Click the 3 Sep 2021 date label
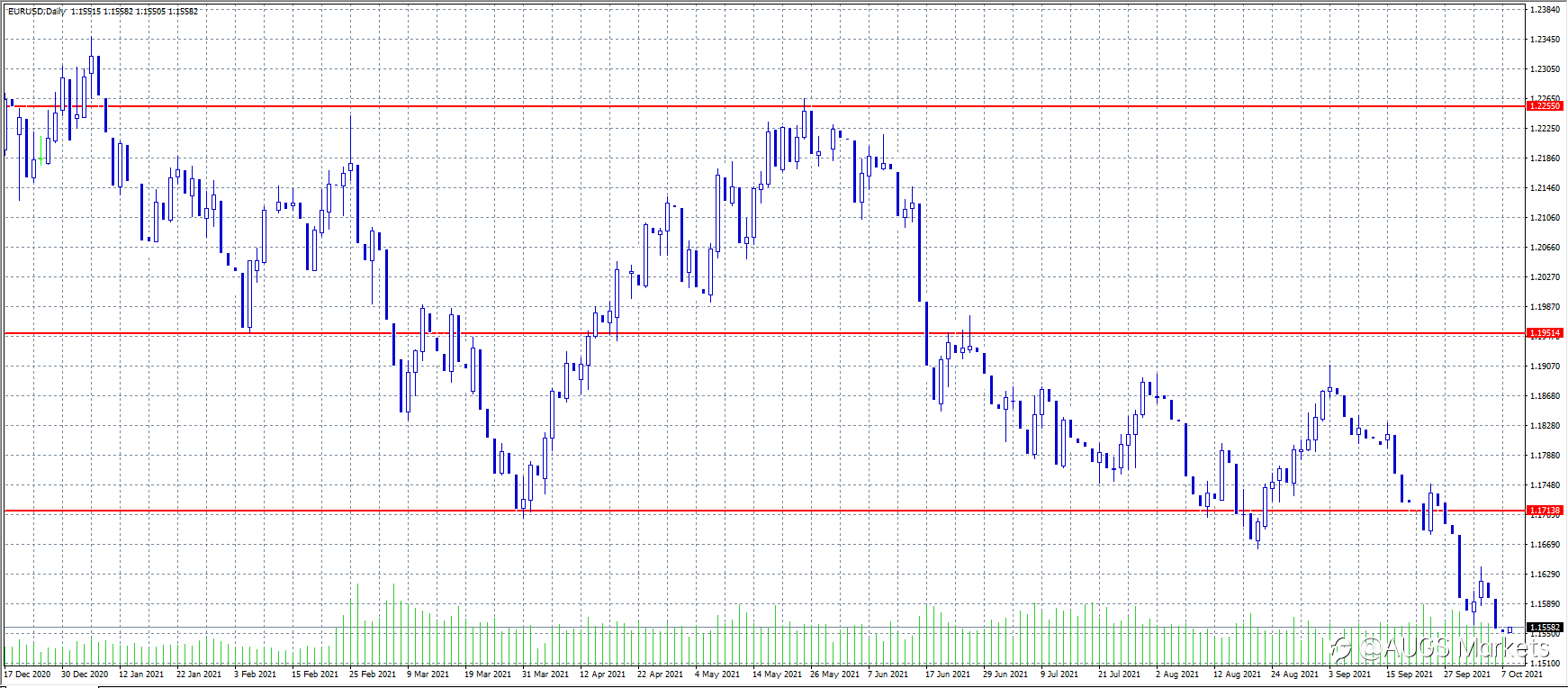The height and width of the screenshot is (688, 1568). pos(1348,674)
